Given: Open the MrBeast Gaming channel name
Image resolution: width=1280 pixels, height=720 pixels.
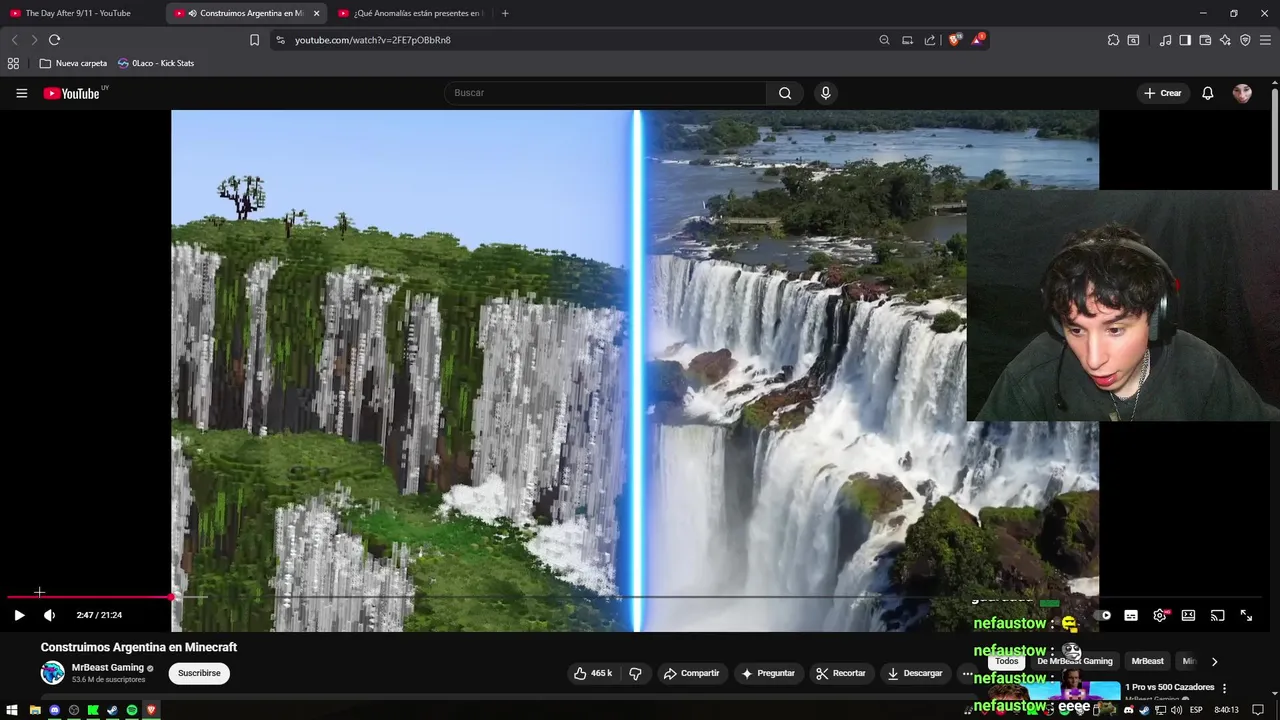Looking at the screenshot, I should pos(108,667).
